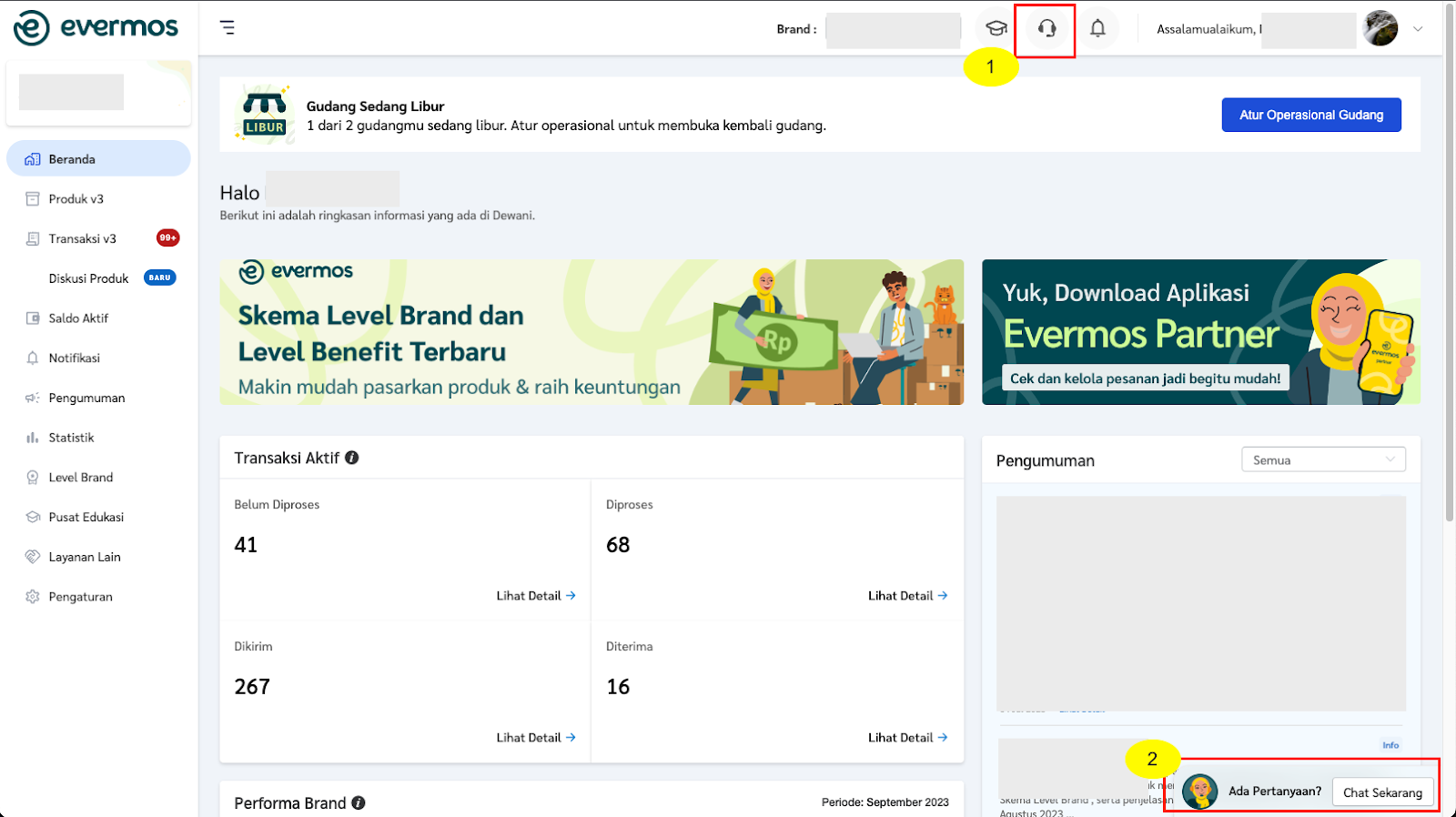Click the 267 Dikirim count
The width and height of the screenshot is (1456, 817).
tap(252, 687)
